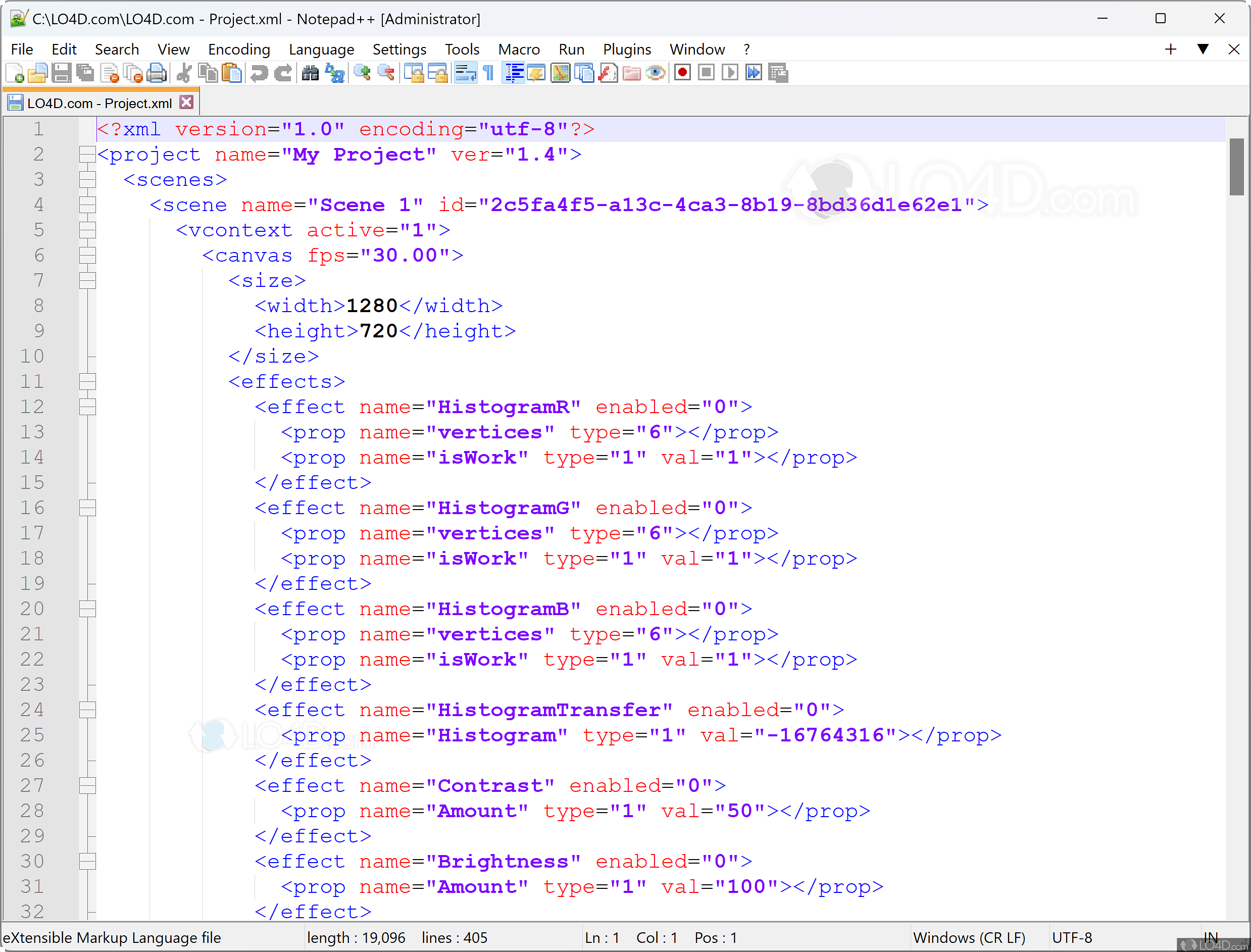Screen dimensions: 1251x952
Task: Collapse the scene element fold on line 4
Action: (x=88, y=205)
